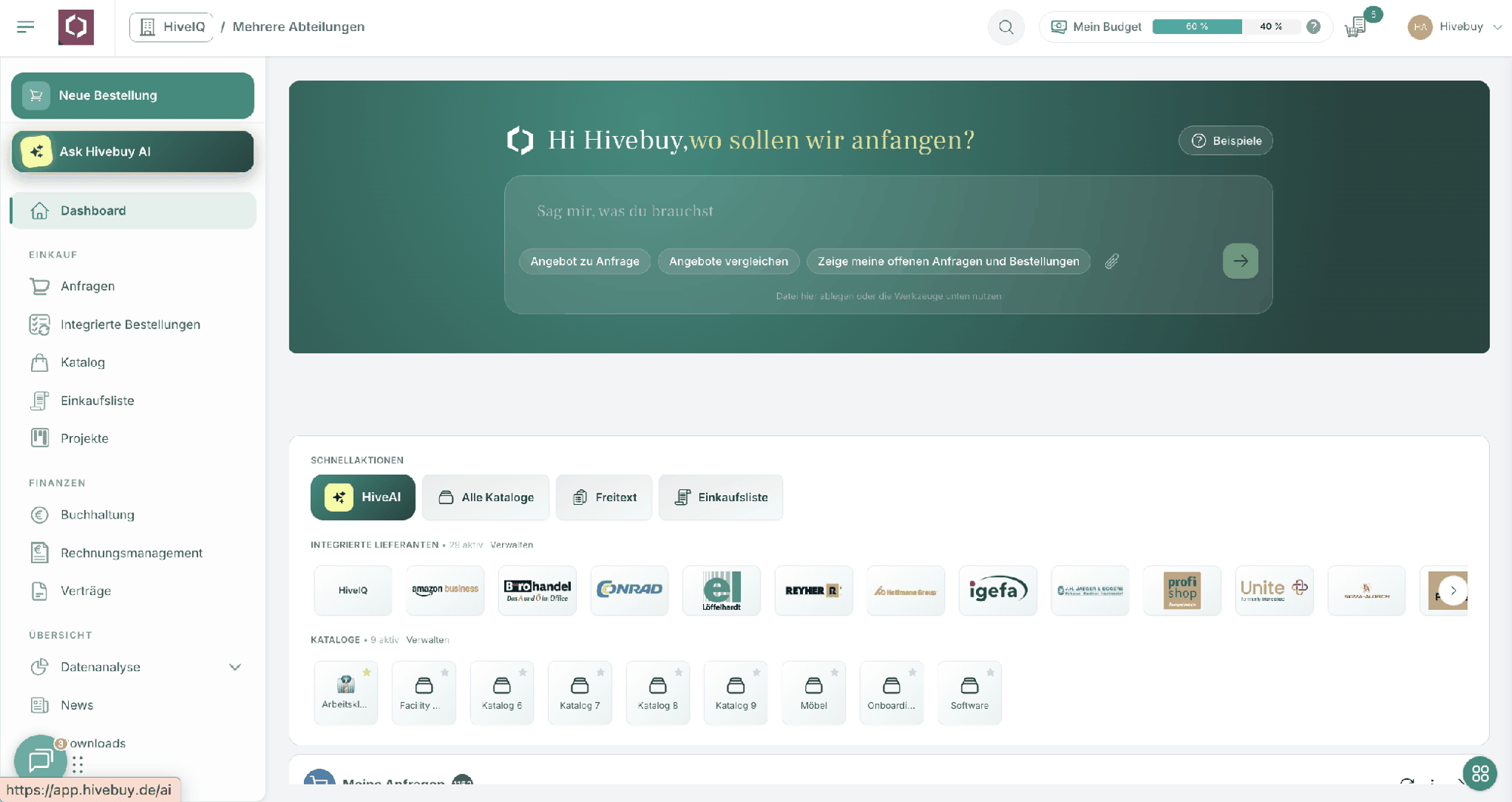Screen dimensions: 1512x802
Task: Click the Mein Budget progress bar
Action: click(x=1226, y=26)
